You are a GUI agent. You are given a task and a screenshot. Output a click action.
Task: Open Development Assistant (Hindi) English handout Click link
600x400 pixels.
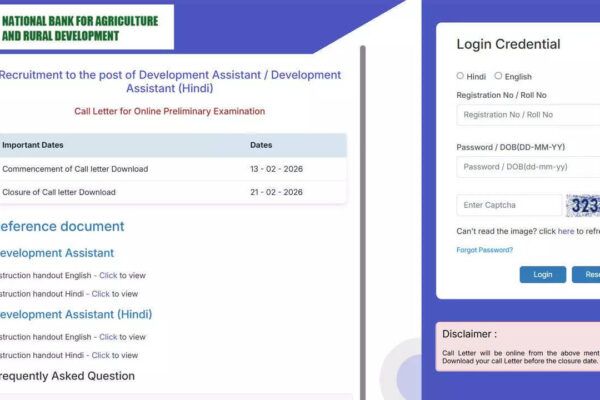coord(108,337)
